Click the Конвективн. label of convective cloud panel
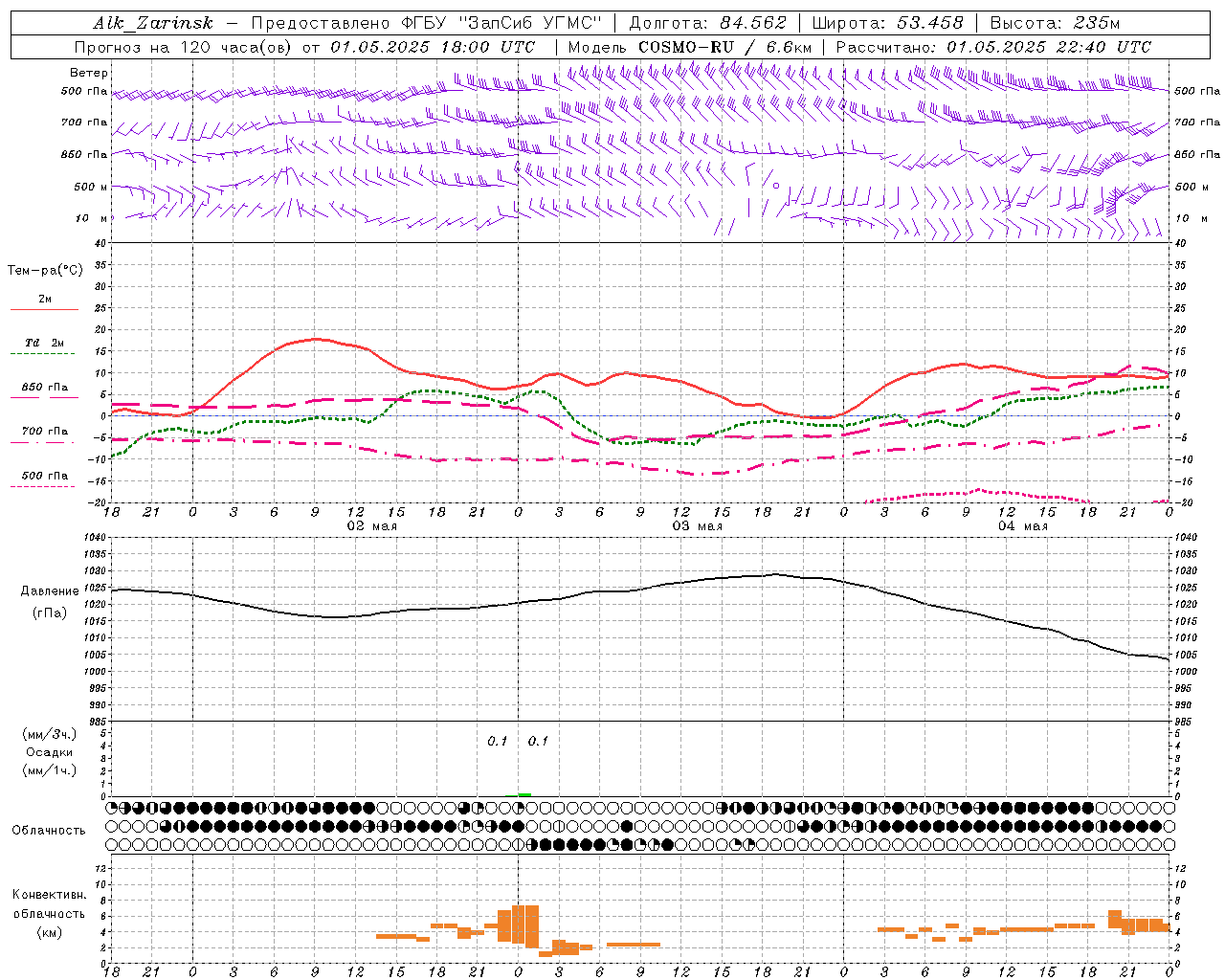This screenshot has height=980, width=1225. tap(49, 895)
